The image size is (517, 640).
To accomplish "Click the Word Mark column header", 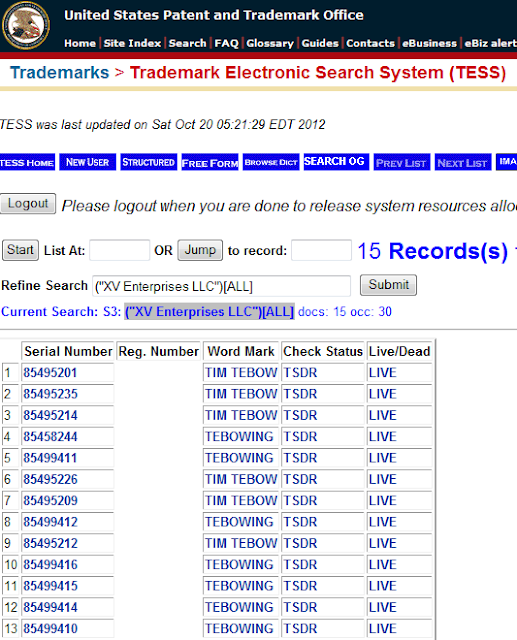I will coord(241,351).
